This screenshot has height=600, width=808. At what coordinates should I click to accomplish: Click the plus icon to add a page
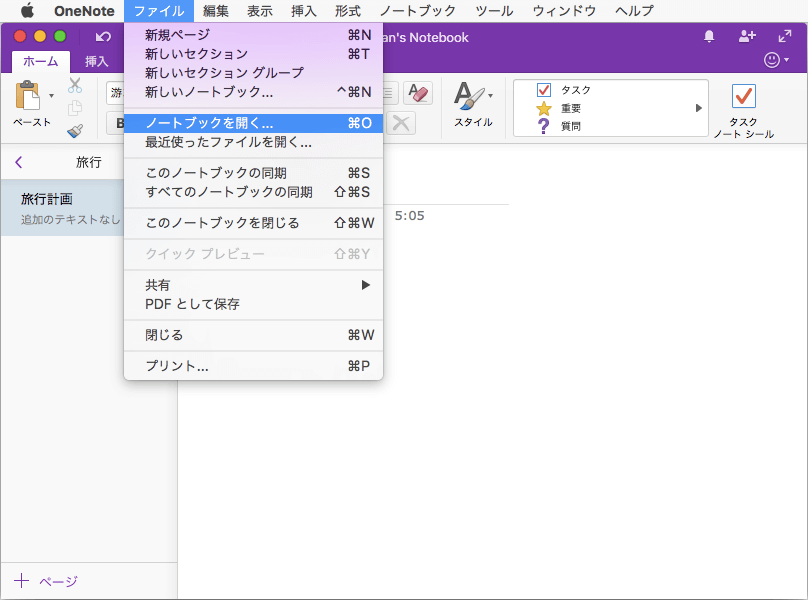22,581
